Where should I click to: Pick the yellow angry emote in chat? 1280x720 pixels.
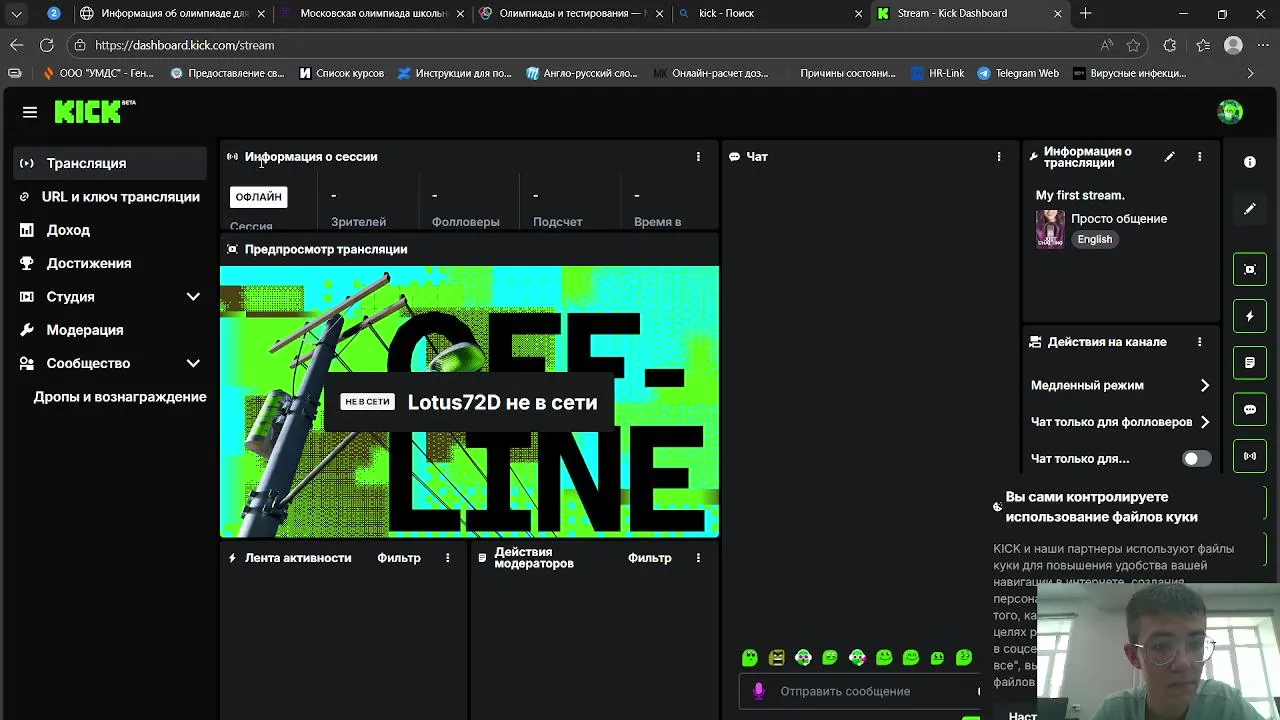[x=777, y=658]
